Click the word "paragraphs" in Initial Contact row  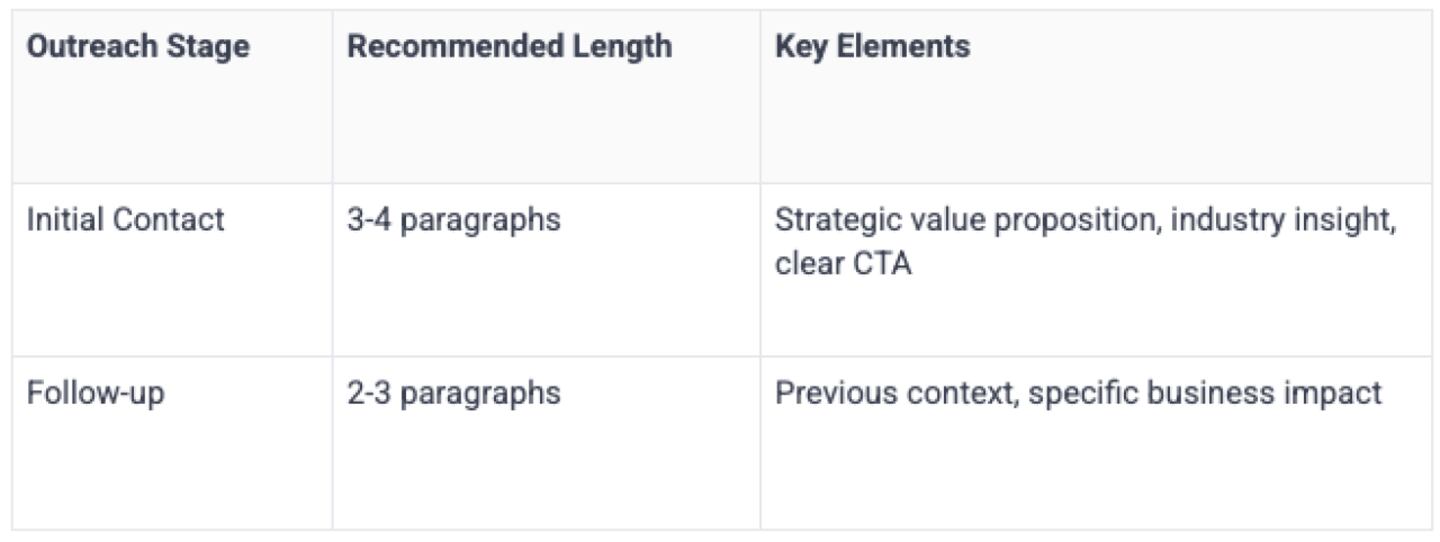[x=480, y=220]
